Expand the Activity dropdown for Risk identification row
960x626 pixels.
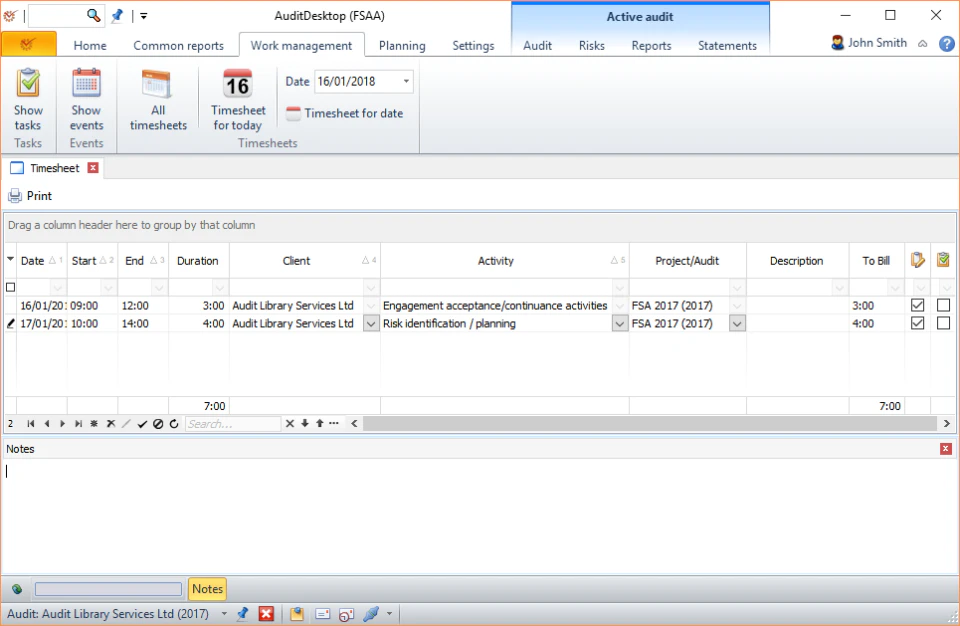coord(619,323)
